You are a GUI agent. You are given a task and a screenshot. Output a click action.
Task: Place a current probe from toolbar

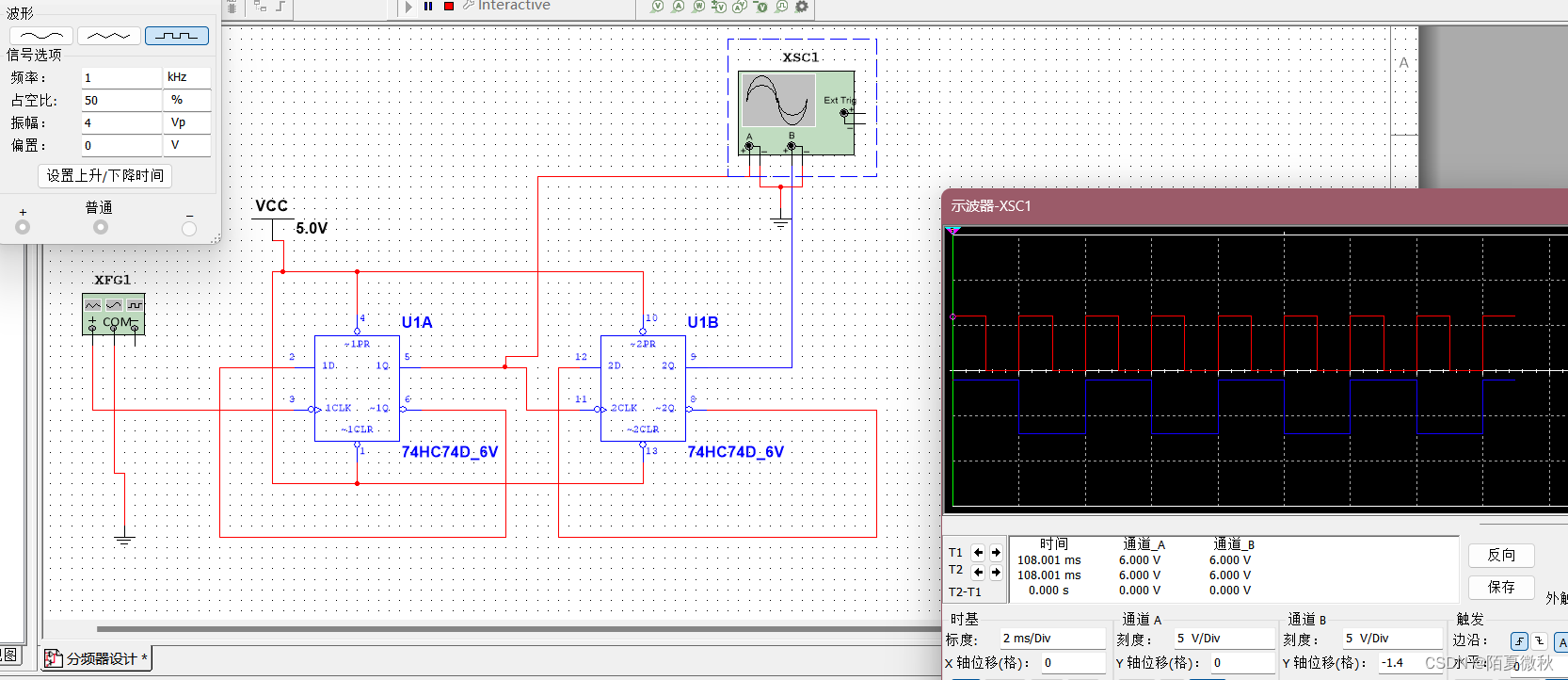(x=678, y=6)
